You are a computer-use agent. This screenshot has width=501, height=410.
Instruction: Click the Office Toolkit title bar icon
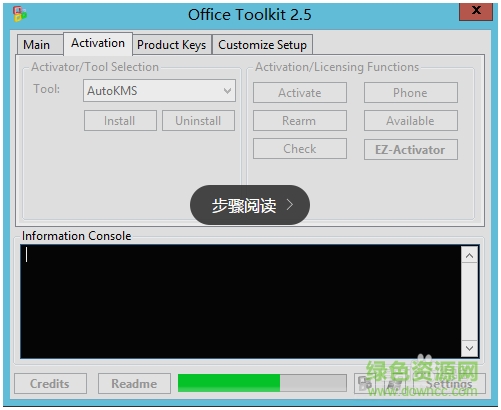[x=20, y=14]
